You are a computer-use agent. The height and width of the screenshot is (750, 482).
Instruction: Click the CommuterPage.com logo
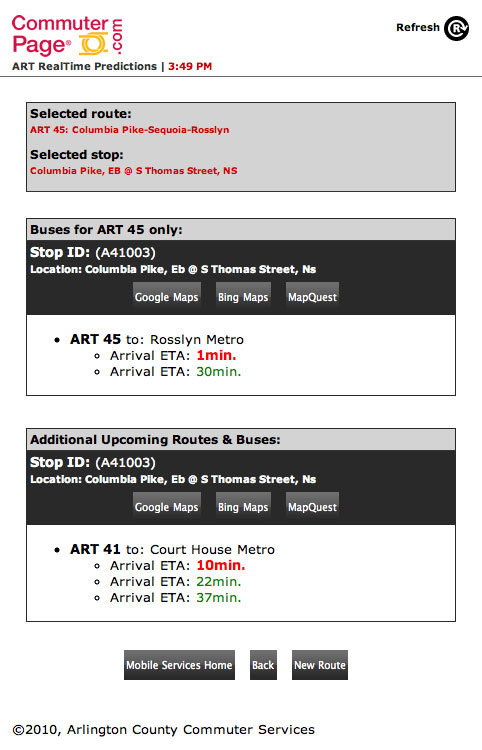click(67, 35)
